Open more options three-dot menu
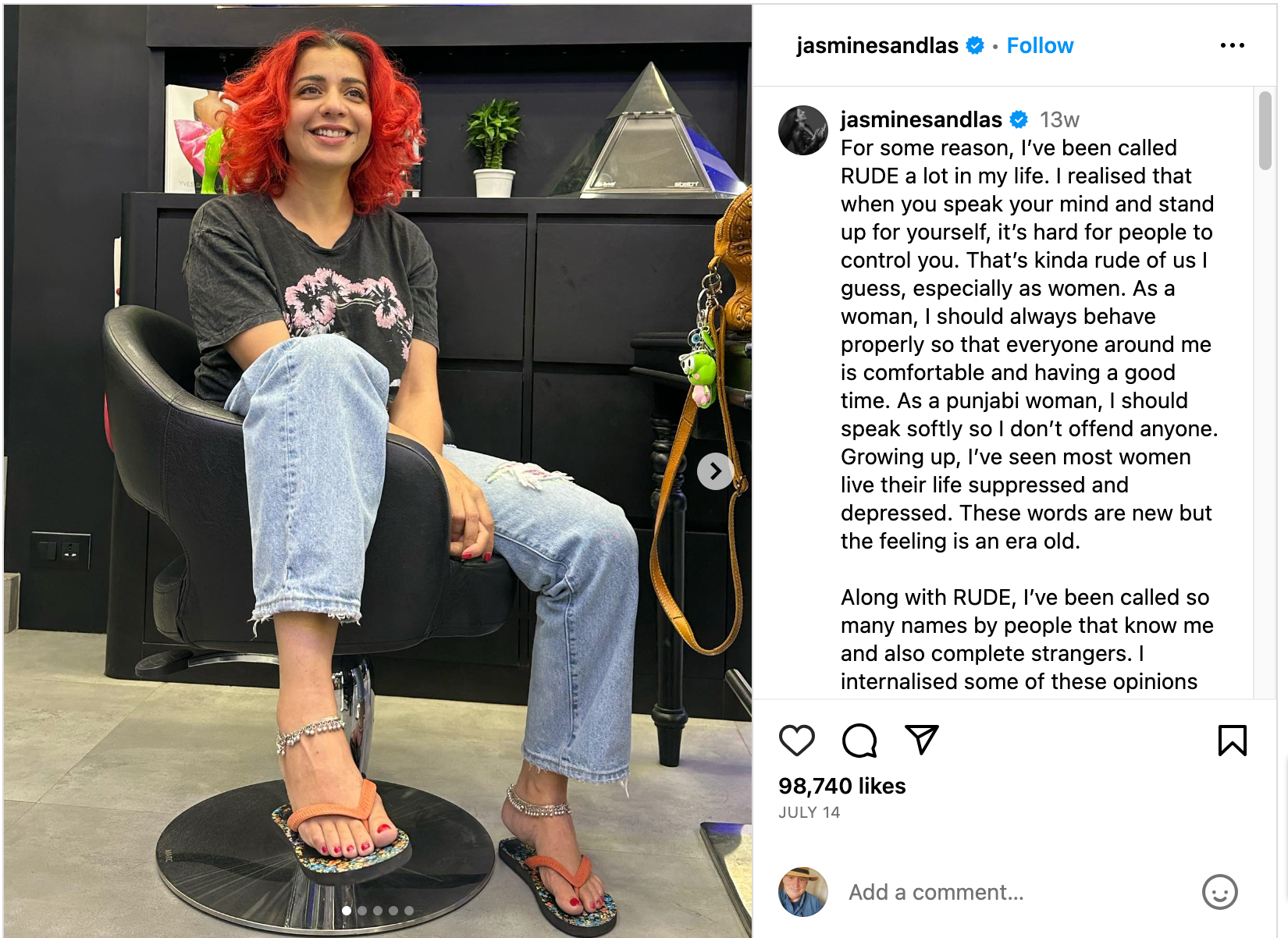Screen dimensions: 1288x938 (x=1233, y=45)
